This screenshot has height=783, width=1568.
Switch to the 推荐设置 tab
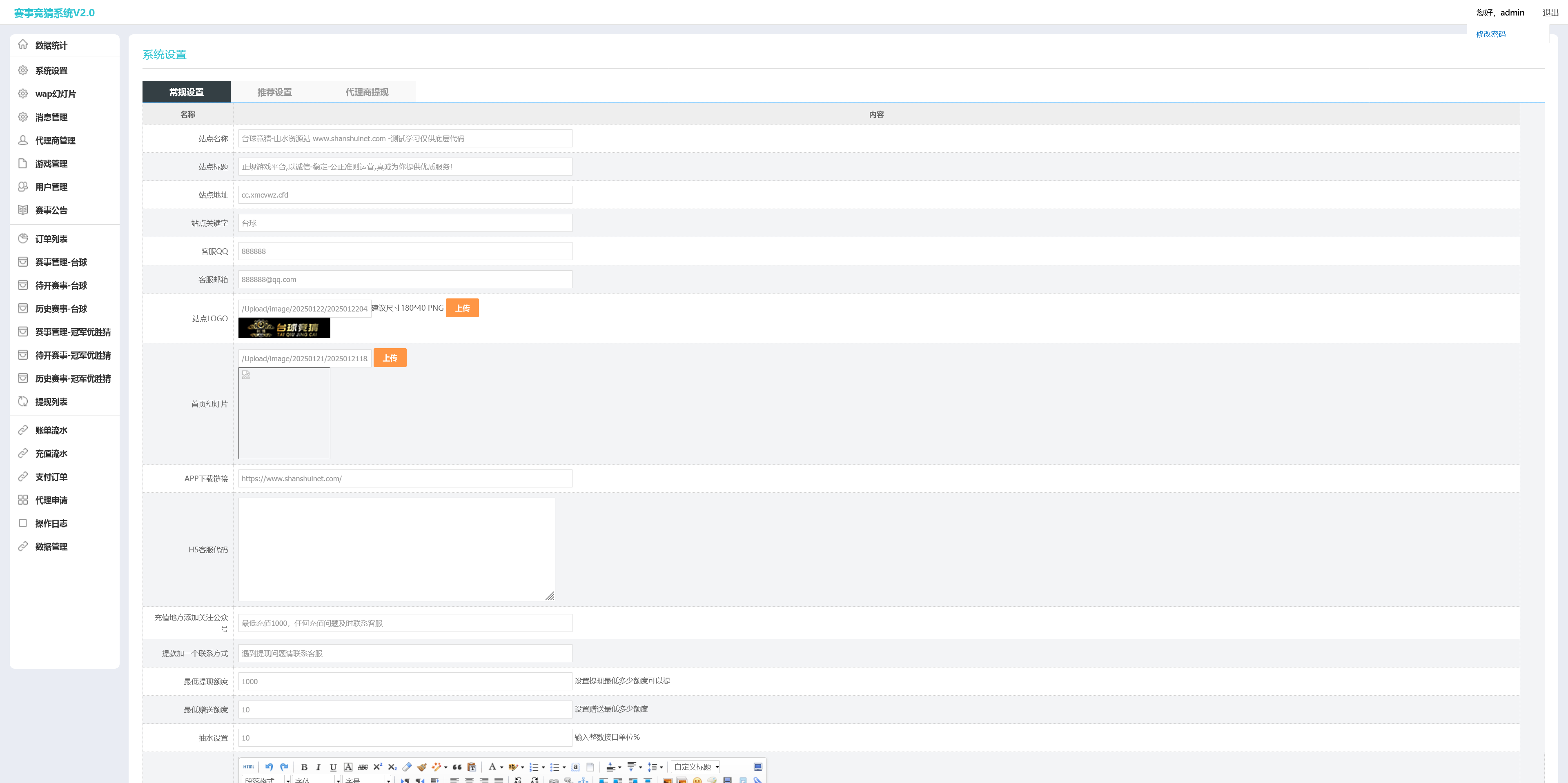tap(274, 92)
